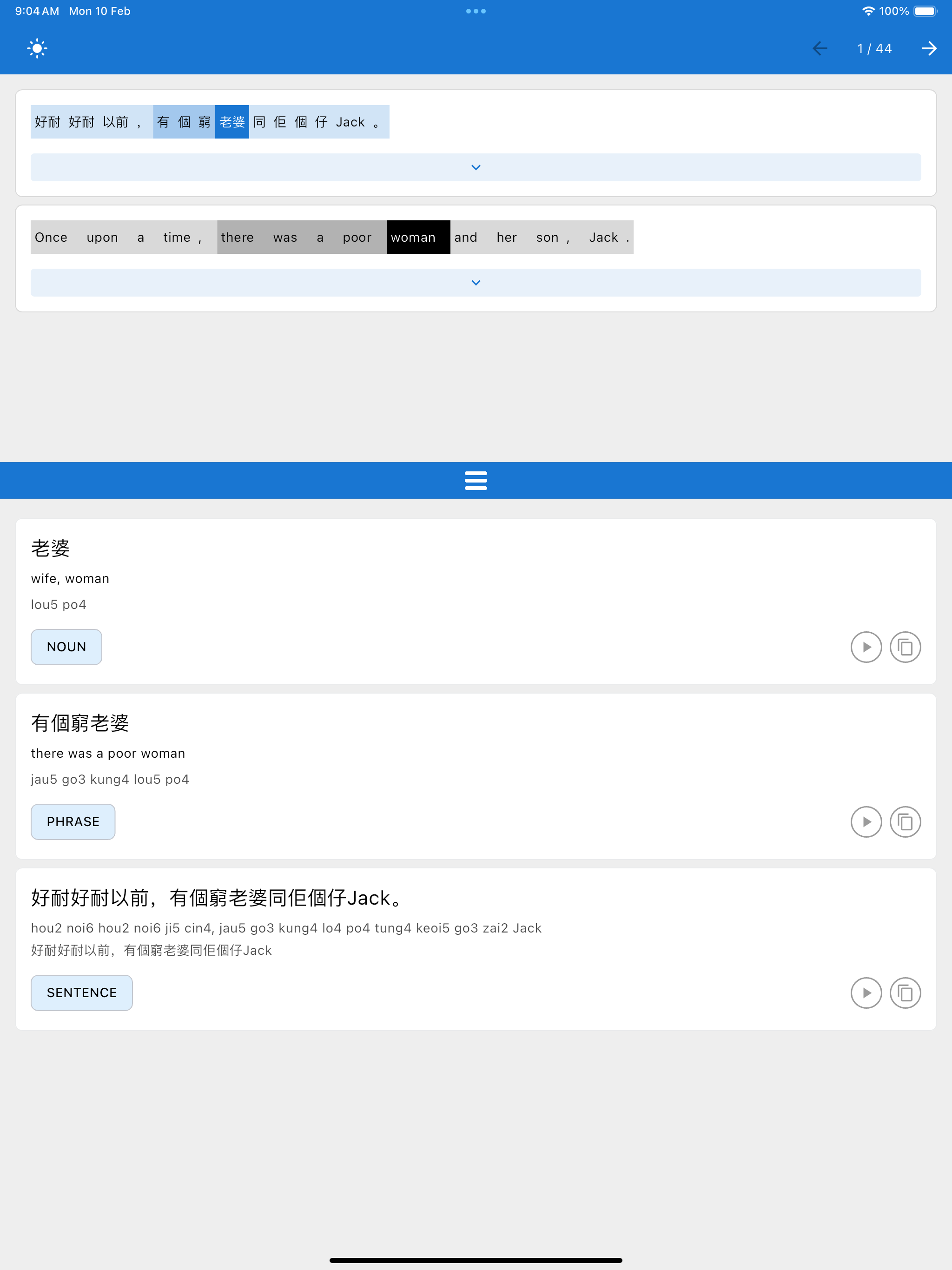The height and width of the screenshot is (1270, 952).
Task: Select Jack in the Cantonese sentence
Action: (350, 122)
